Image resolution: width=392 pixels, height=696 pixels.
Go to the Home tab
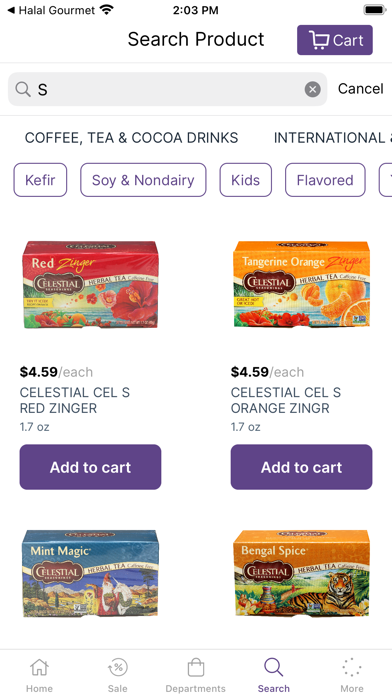tap(39, 674)
